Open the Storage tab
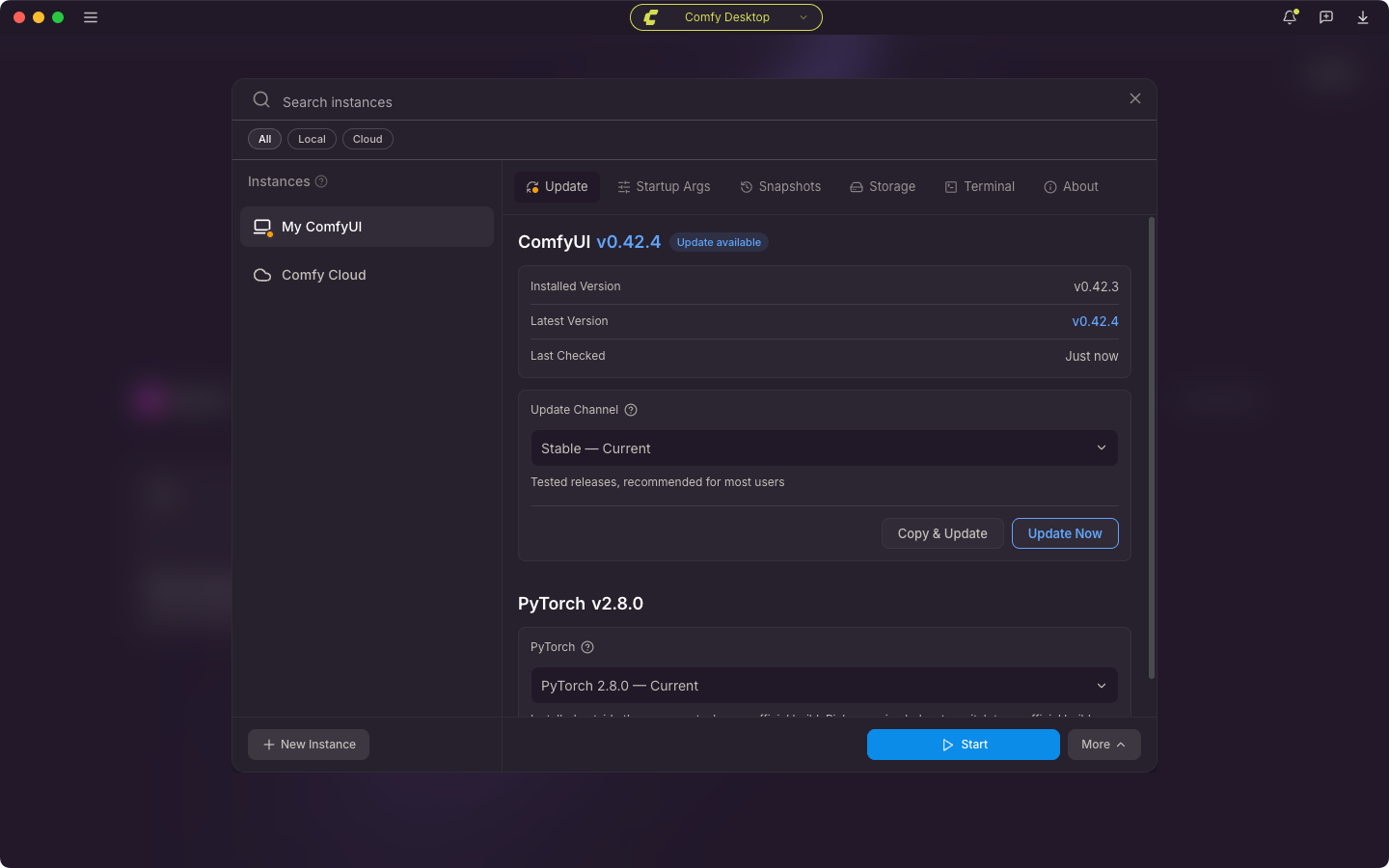Image resolution: width=1389 pixels, height=868 pixels. pyautogui.click(x=883, y=187)
